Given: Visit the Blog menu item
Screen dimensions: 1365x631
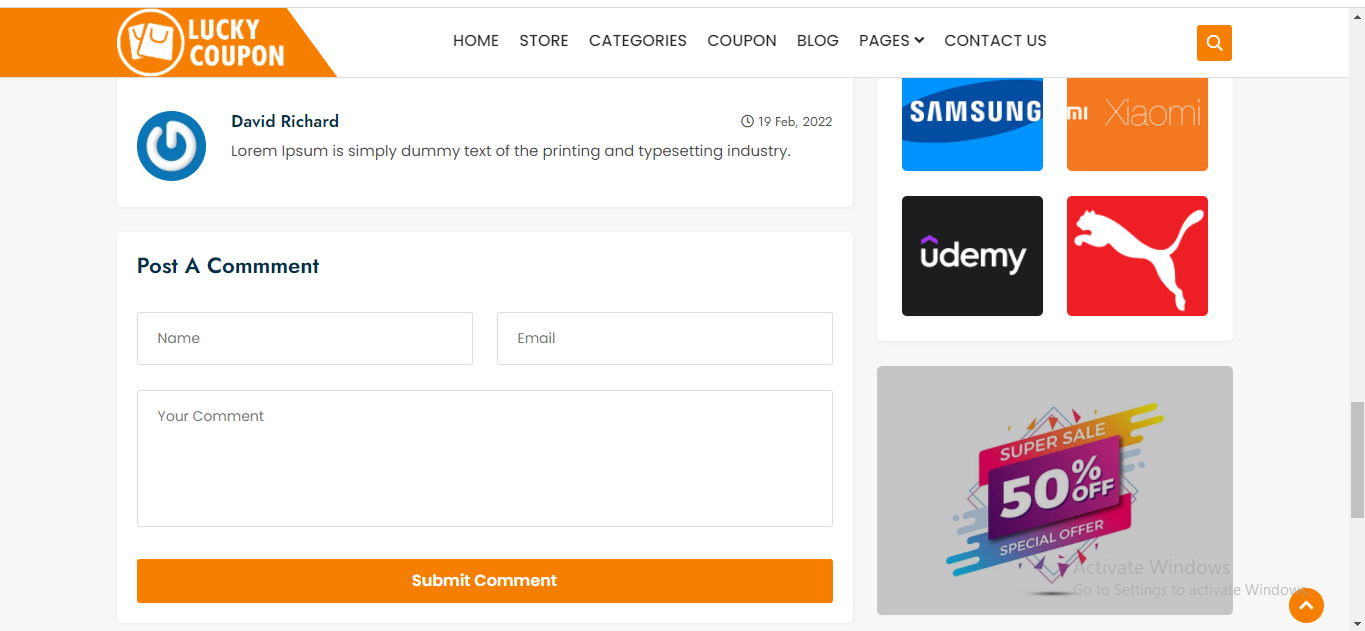Looking at the screenshot, I should [818, 41].
